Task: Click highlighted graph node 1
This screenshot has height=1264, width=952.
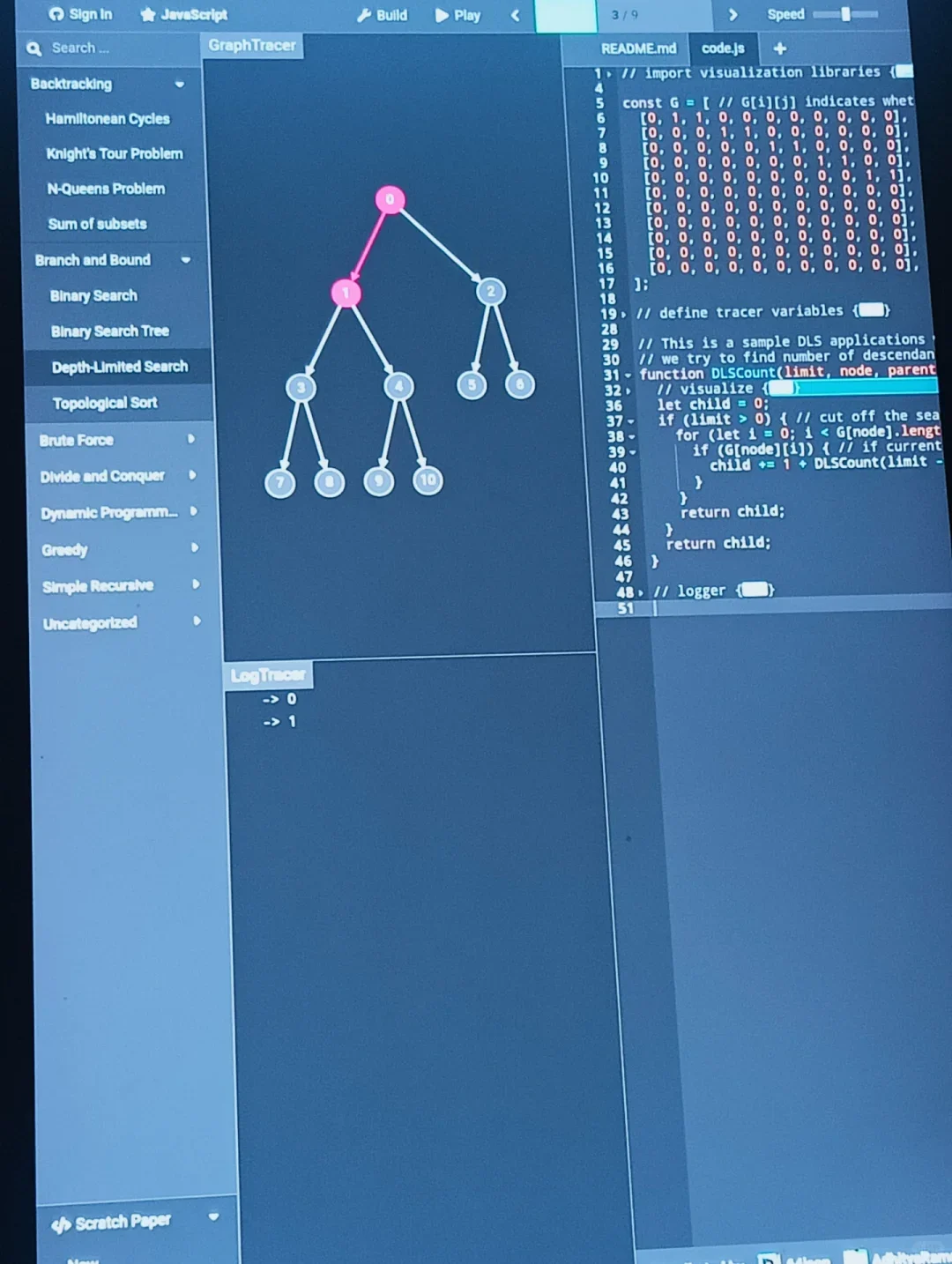Action: coord(346,293)
